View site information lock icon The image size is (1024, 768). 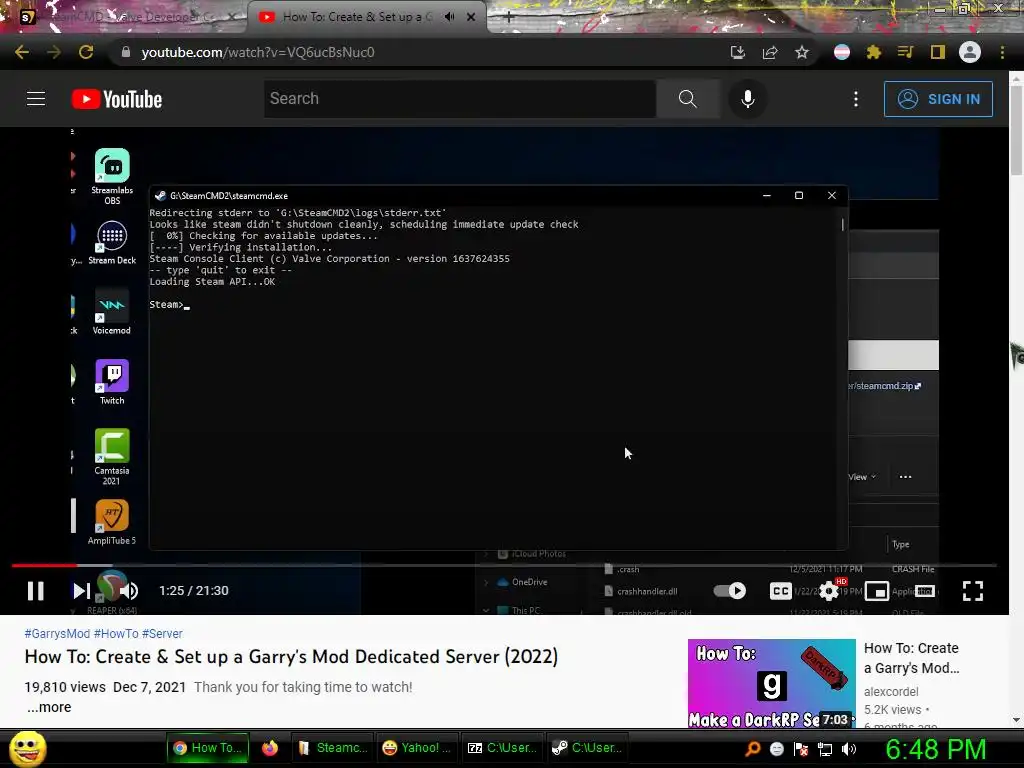click(126, 52)
